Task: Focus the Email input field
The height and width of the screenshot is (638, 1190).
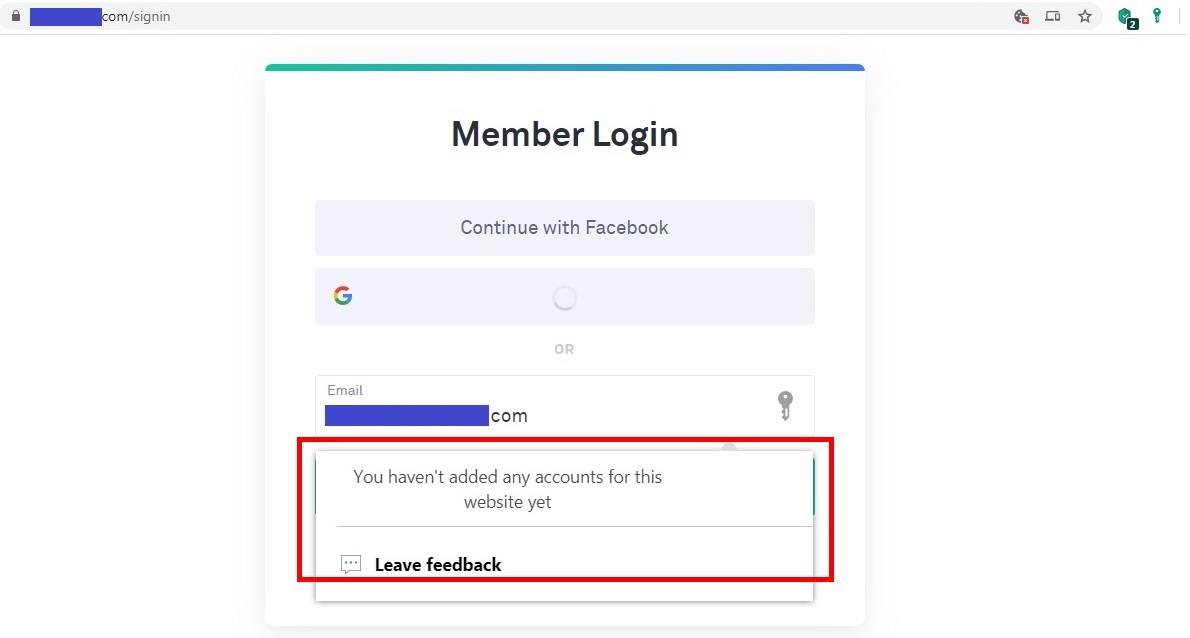Action: tap(565, 405)
